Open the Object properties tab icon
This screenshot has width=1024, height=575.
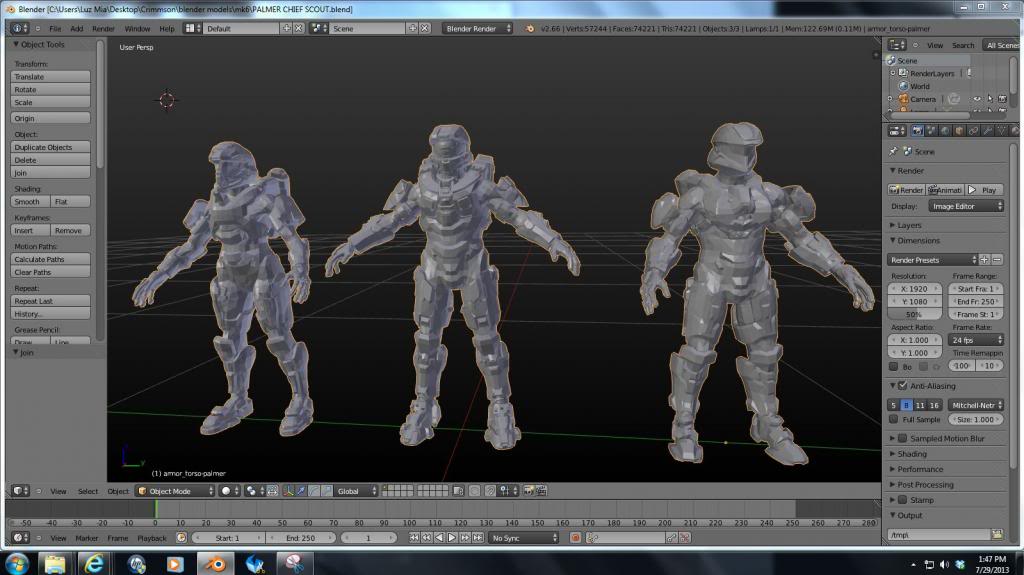pos(959,131)
